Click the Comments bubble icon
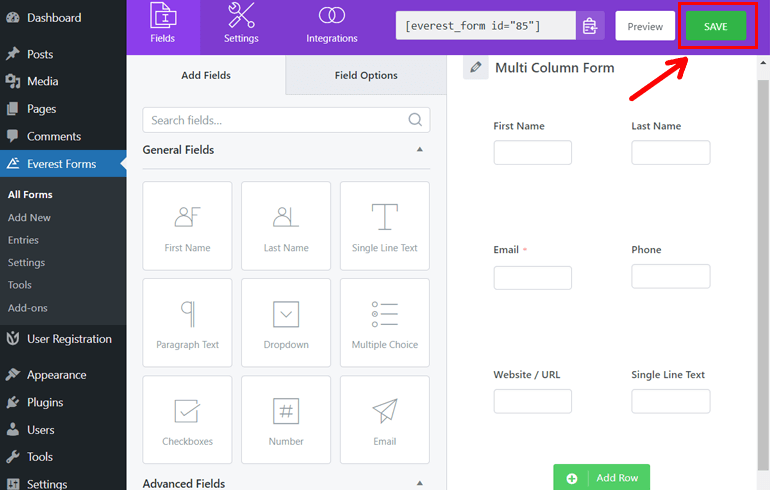The width and height of the screenshot is (770, 490). click(x=13, y=136)
